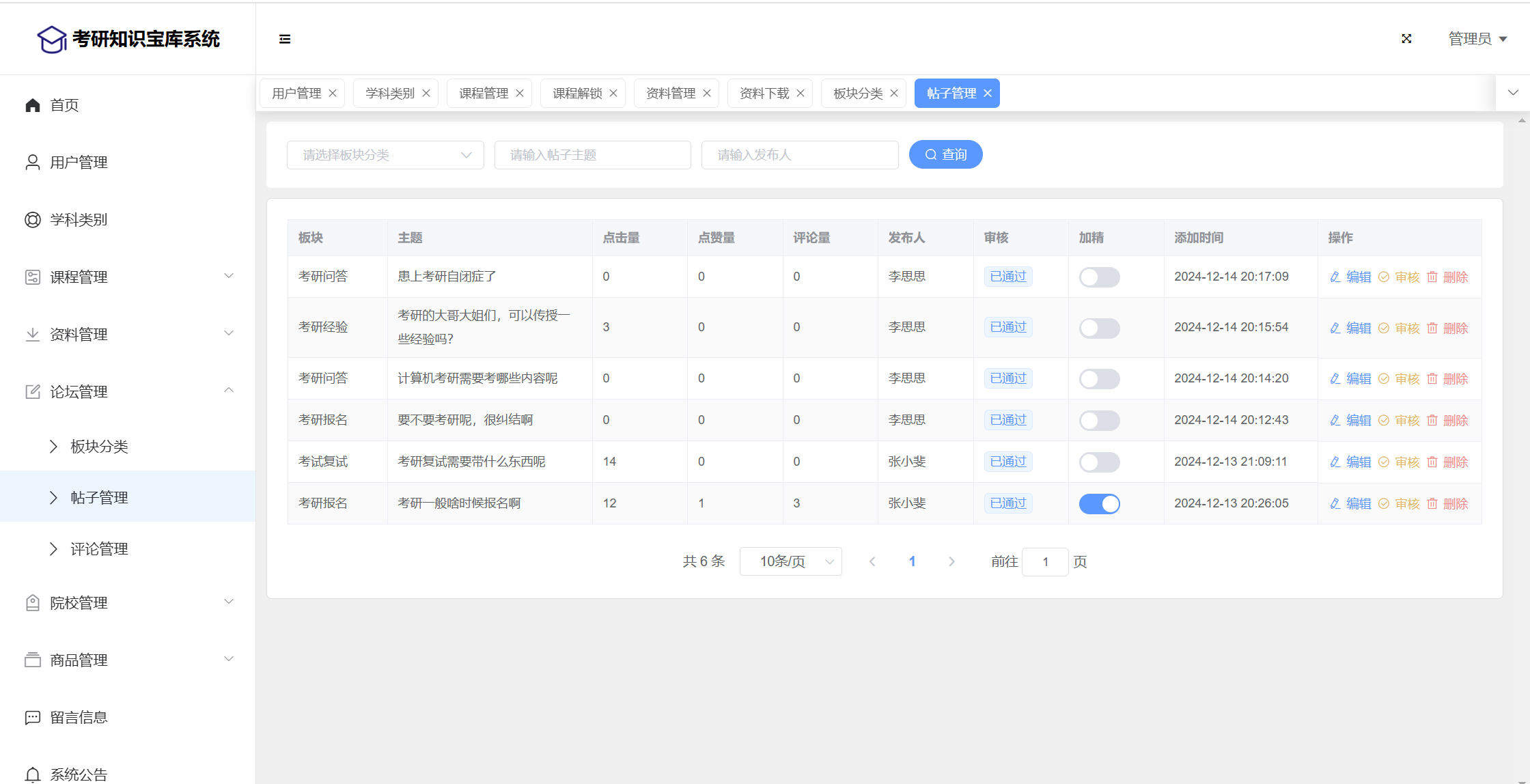1530x784 pixels.
Task: Close the 板块分类 tab
Action: [x=894, y=94]
